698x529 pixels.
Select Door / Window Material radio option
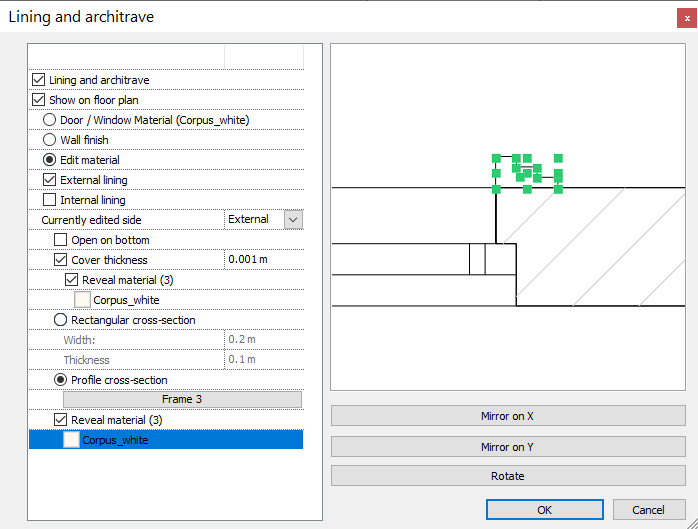49,120
